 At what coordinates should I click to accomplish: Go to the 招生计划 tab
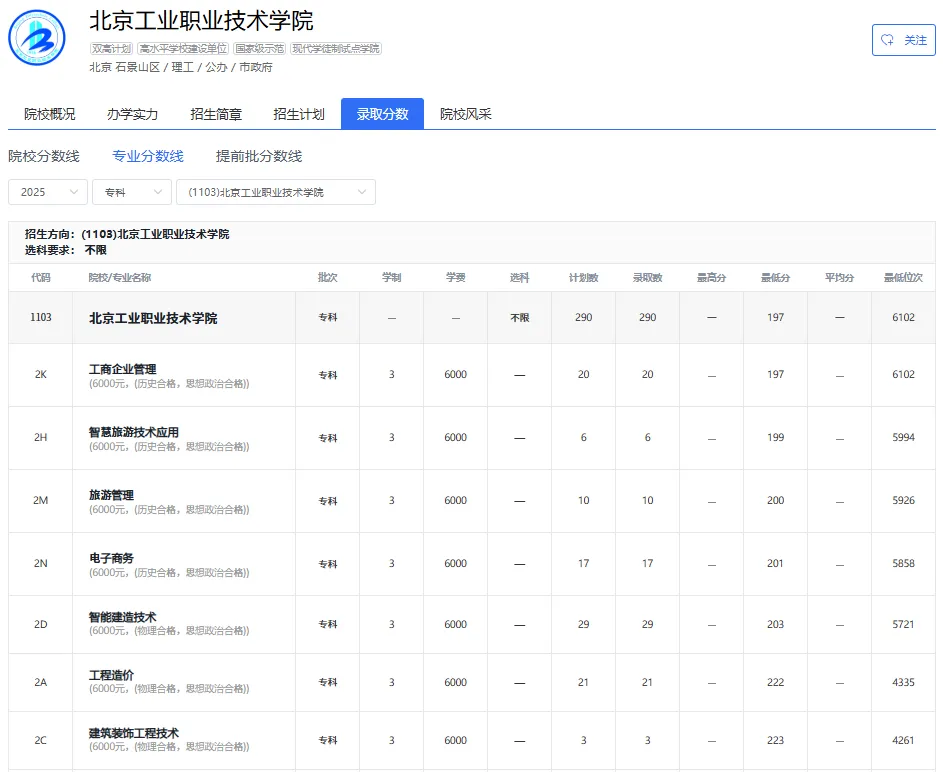pos(299,114)
